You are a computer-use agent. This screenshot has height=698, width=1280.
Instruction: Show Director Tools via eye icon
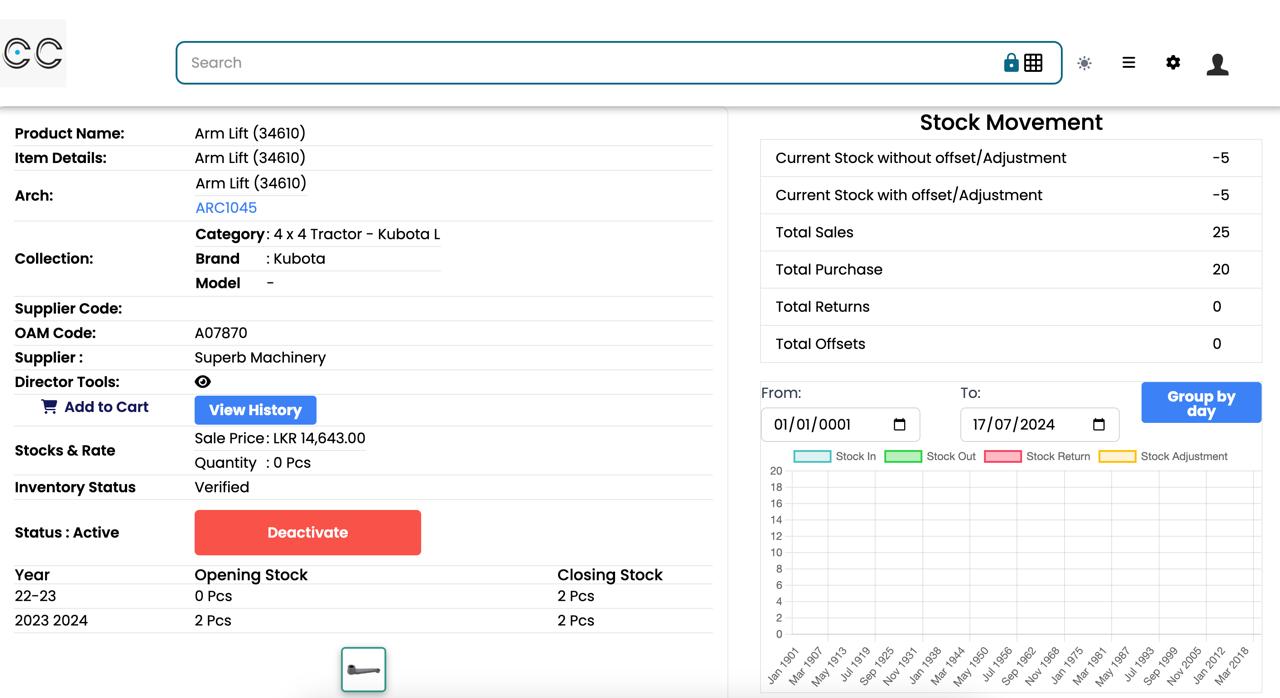[203, 382]
